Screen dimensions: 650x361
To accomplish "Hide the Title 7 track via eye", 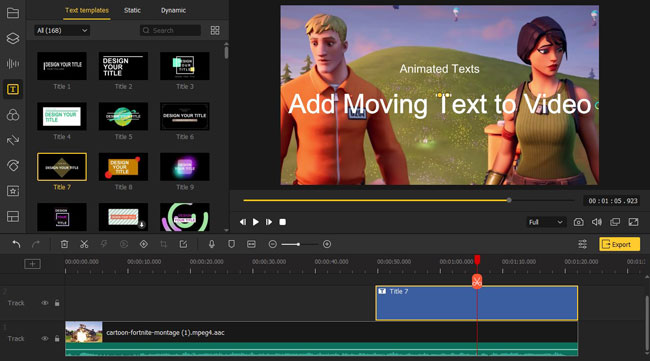I will click(x=45, y=303).
